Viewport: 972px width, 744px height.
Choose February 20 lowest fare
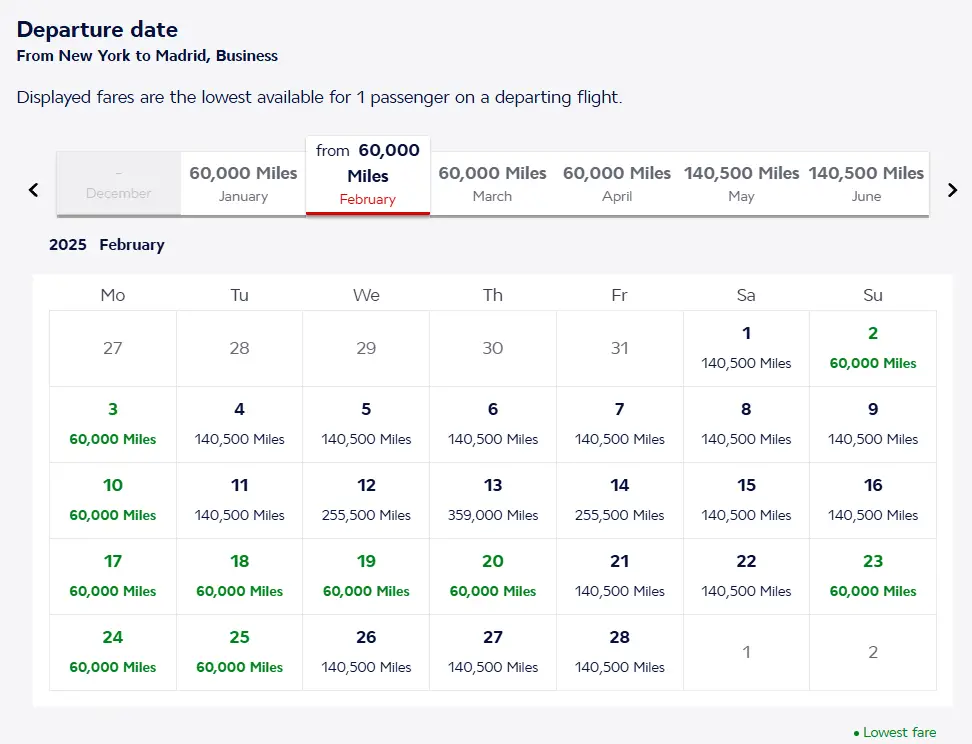point(493,576)
